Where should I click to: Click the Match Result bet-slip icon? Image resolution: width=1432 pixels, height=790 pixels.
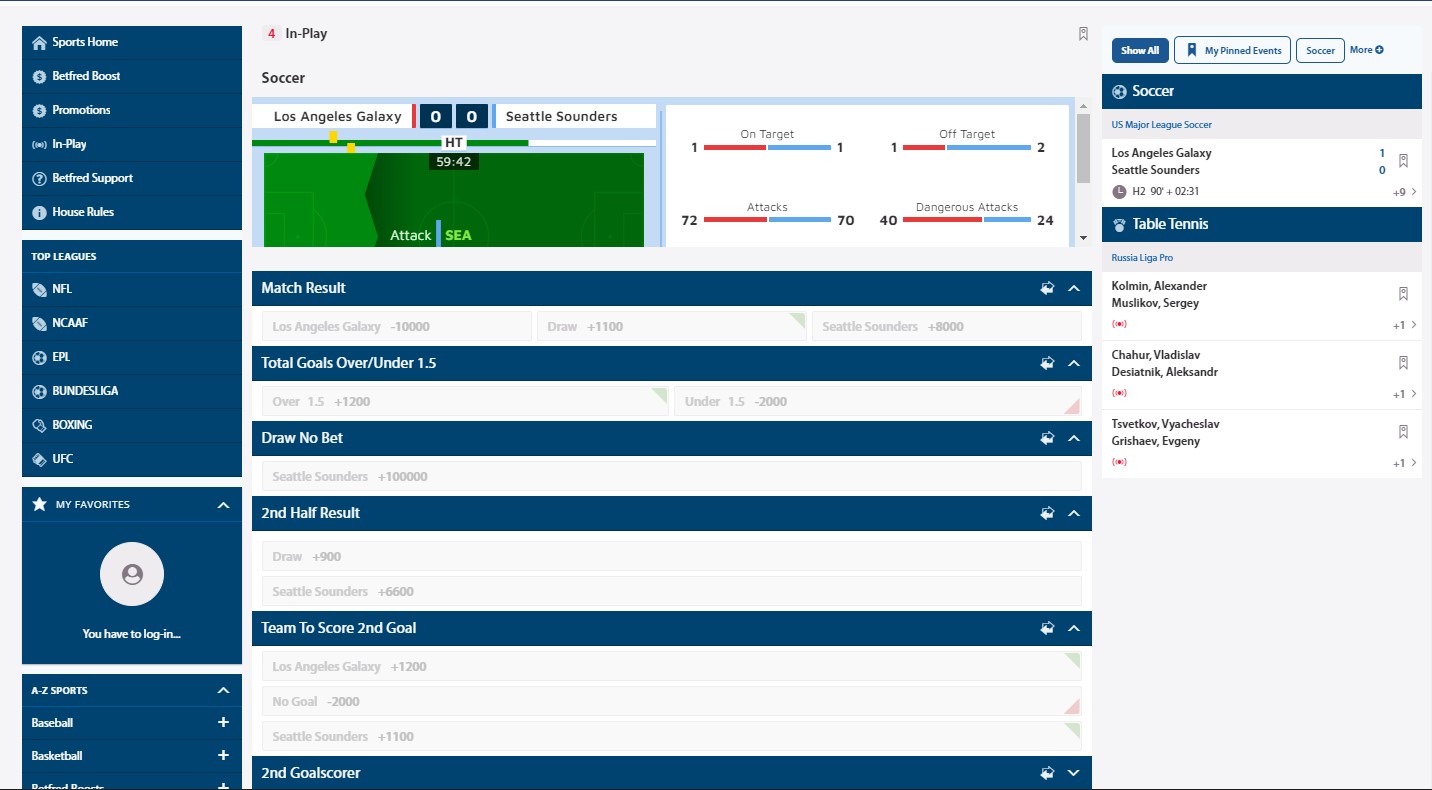coord(1047,288)
